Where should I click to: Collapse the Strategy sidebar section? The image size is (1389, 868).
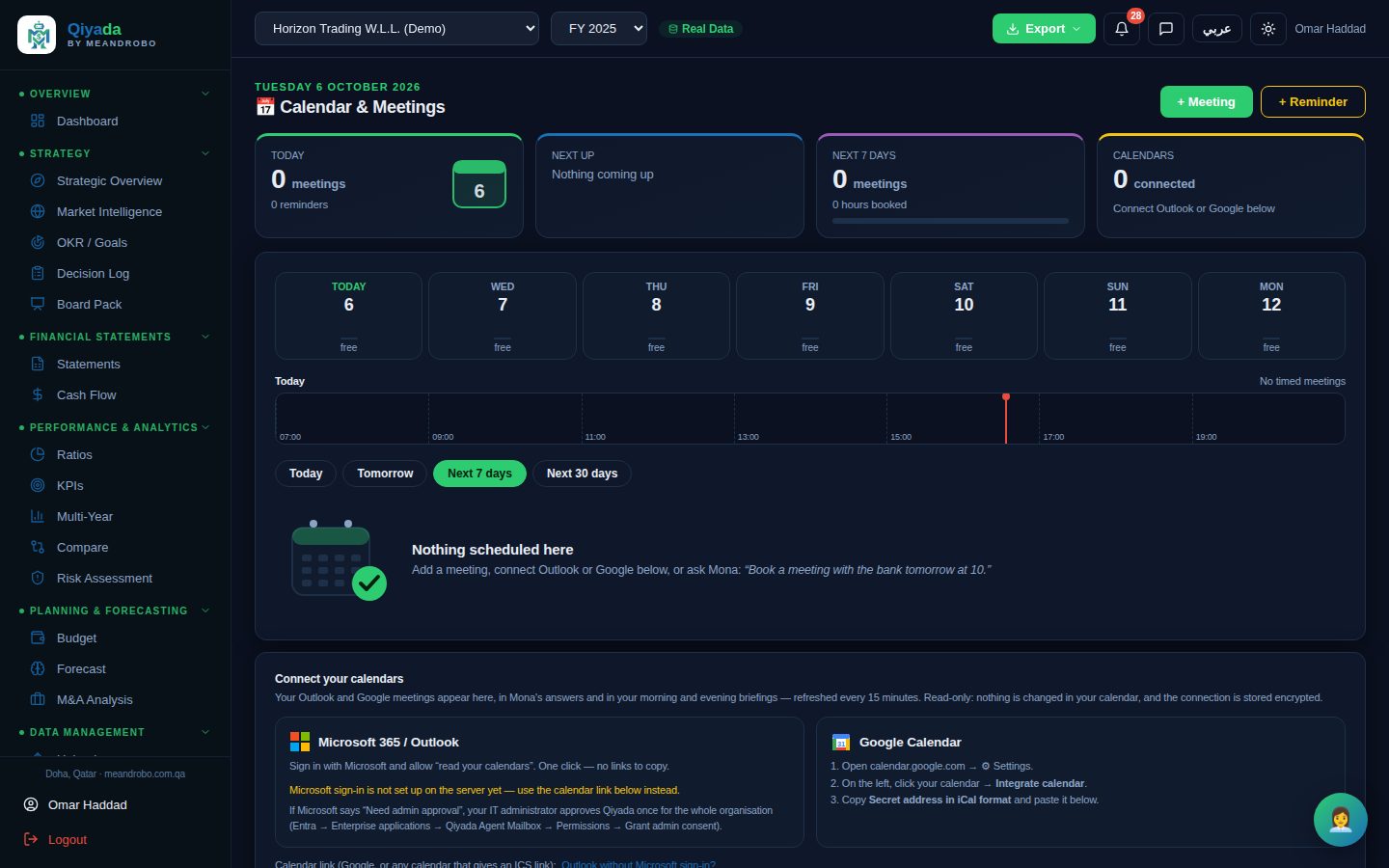coord(205,153)
